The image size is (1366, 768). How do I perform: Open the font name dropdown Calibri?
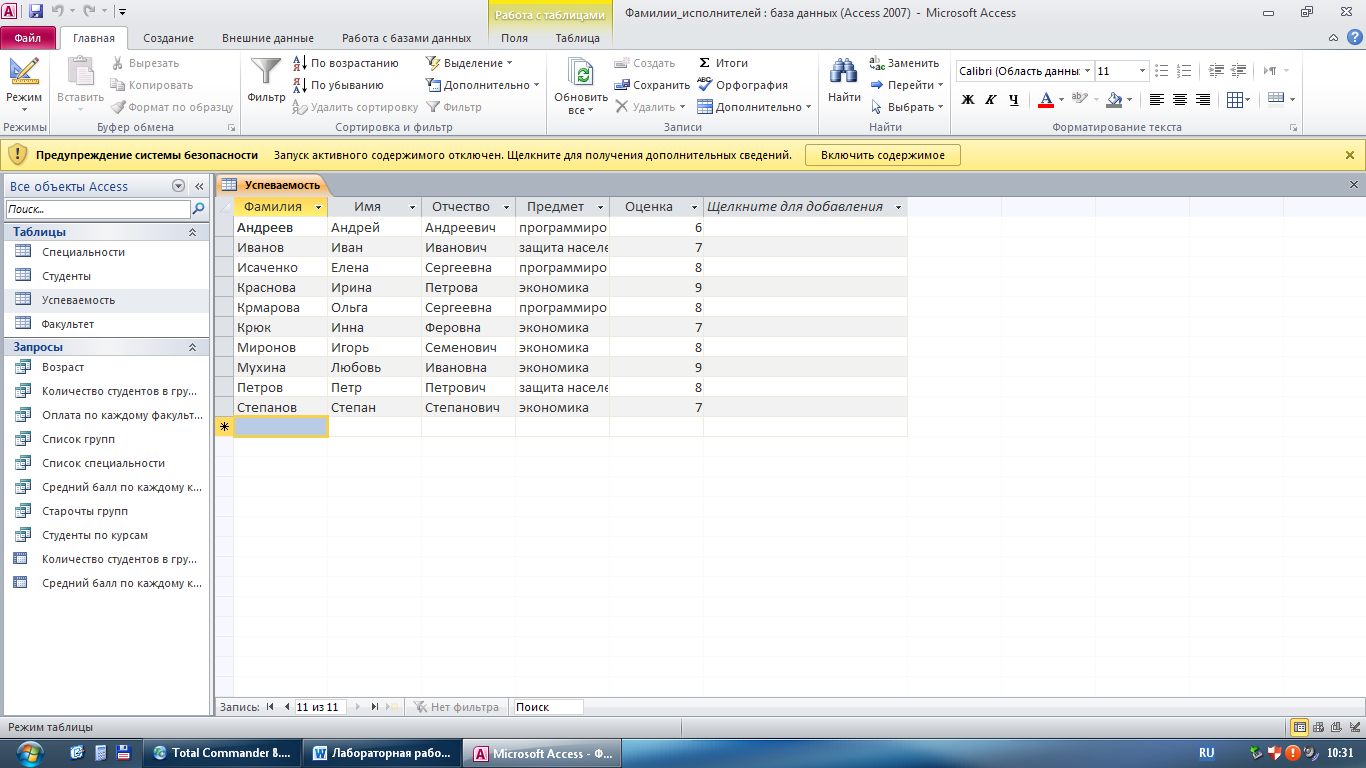(1087, 71)
